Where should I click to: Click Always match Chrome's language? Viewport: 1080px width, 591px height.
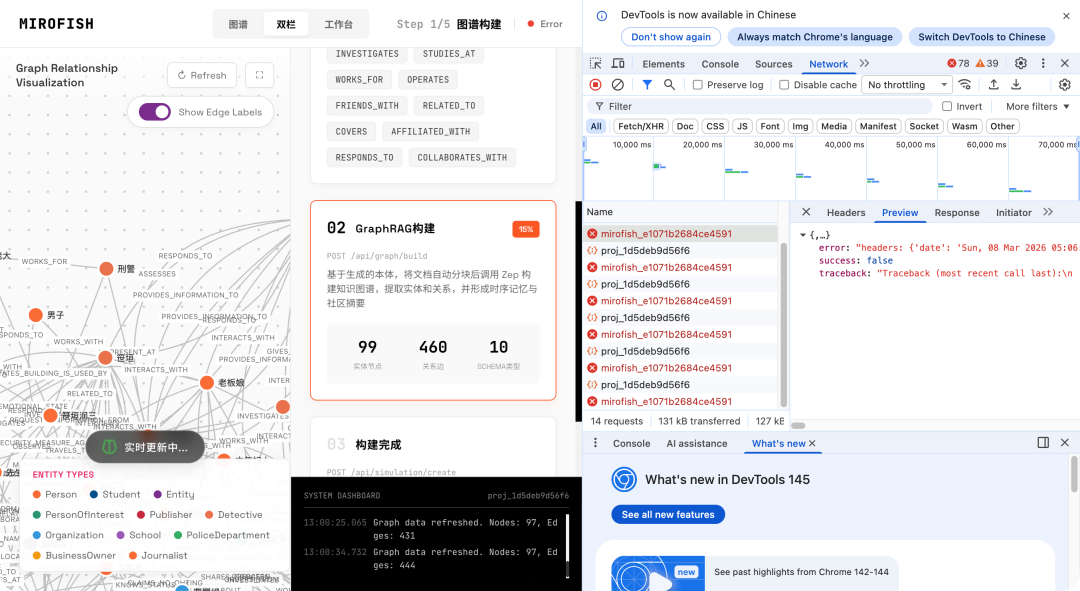point(815,37)
